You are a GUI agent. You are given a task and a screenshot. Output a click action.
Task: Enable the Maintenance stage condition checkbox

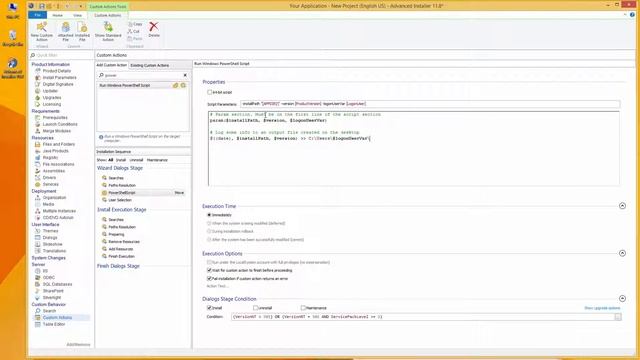(303, 308)
